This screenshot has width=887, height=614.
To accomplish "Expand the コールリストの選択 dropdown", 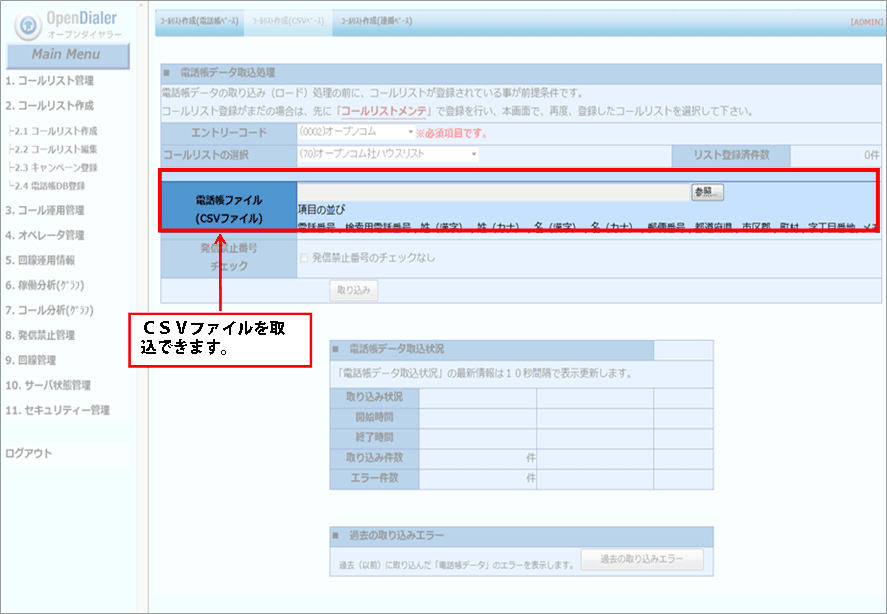I will 388,154.
